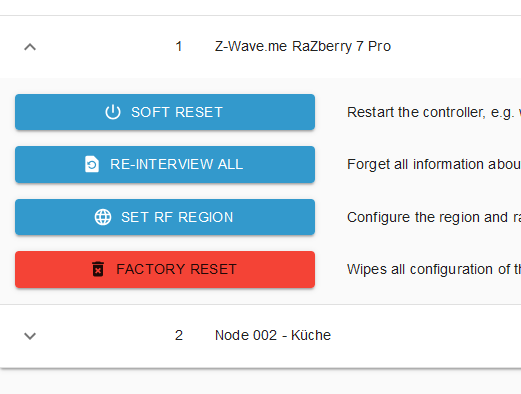521x394 pixels.
Task: Collapse the Z-Wave.me RaZberry 7 Pro row
Action: click(x=30, y=47)
